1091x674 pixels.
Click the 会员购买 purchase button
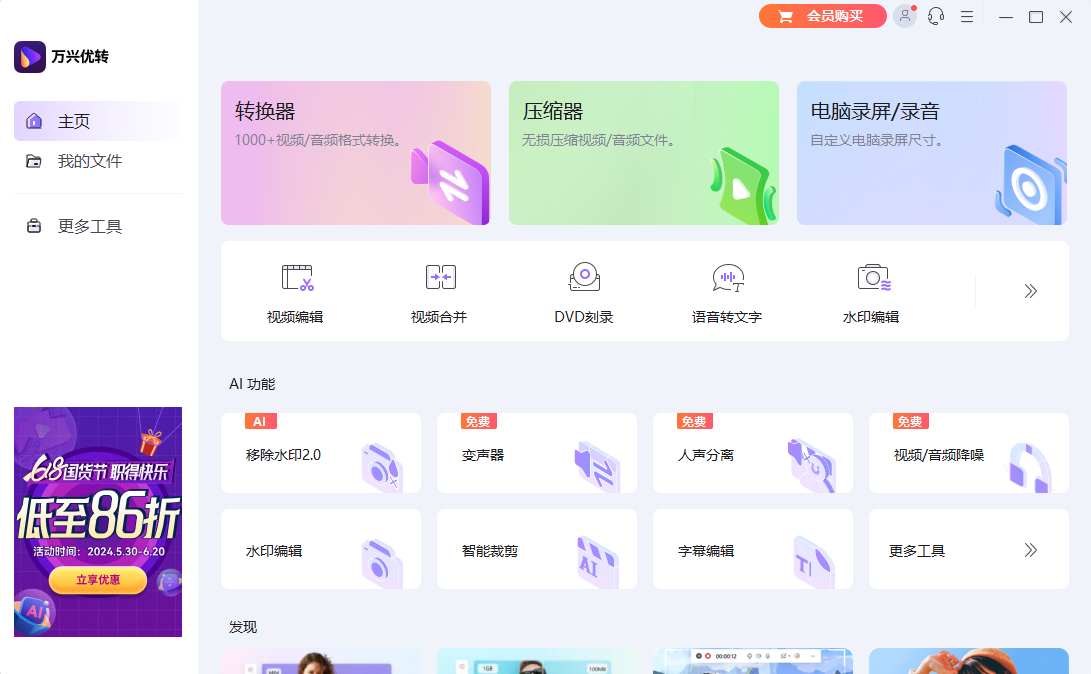click(822, 16)
